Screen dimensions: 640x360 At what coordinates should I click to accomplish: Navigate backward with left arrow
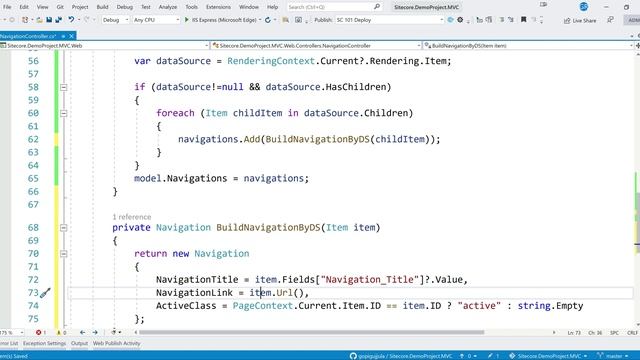82,333
